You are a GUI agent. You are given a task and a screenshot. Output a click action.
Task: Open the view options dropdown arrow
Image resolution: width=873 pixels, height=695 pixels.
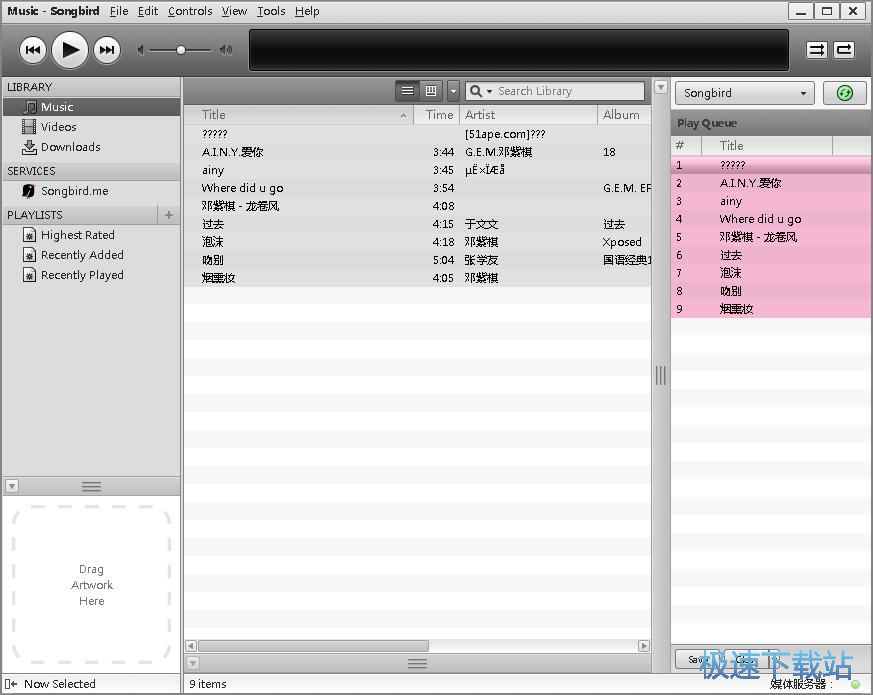454,91
